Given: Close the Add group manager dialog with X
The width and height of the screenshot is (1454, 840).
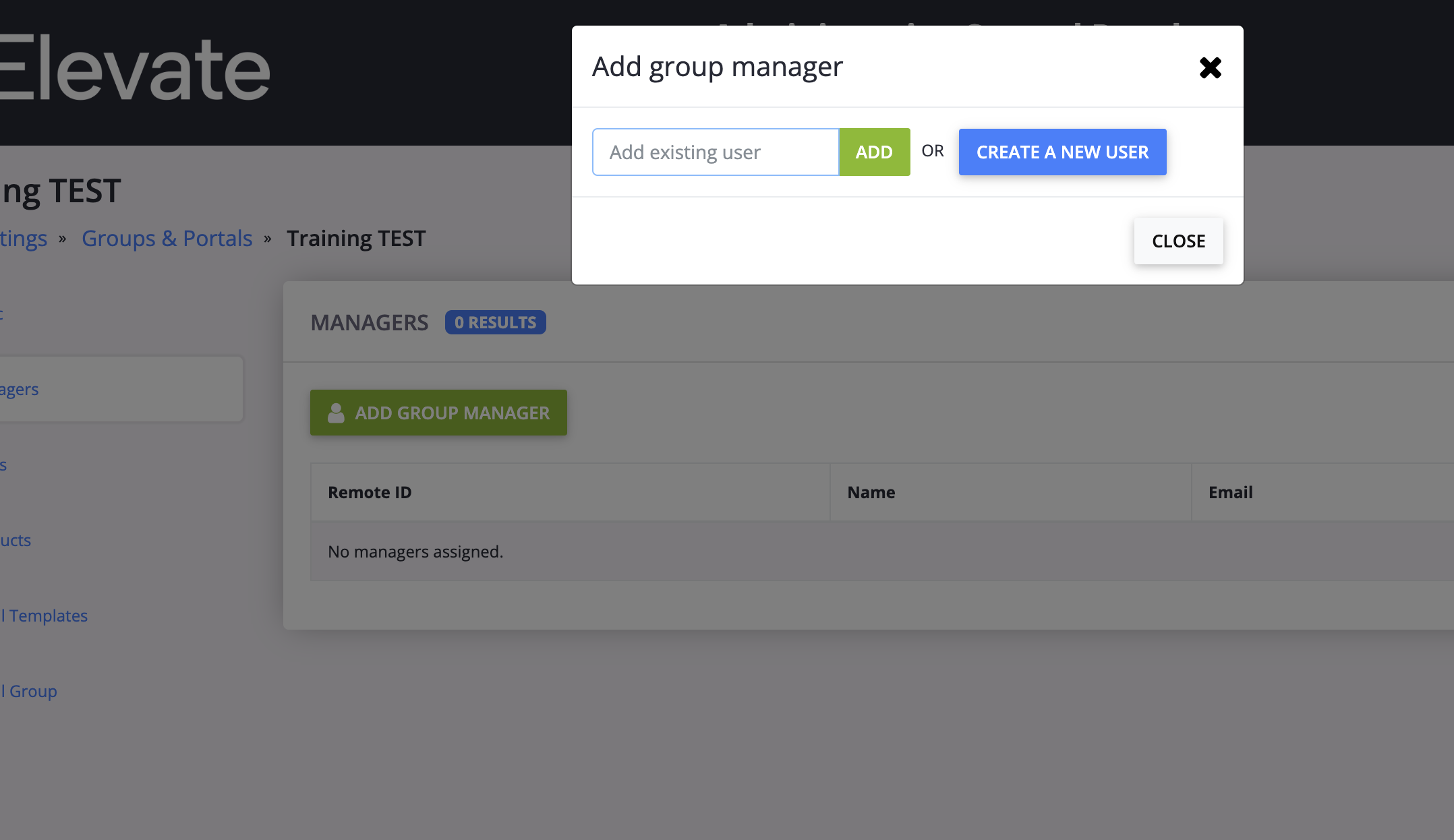Looking at the screenshot, I should coord(1211,67).
